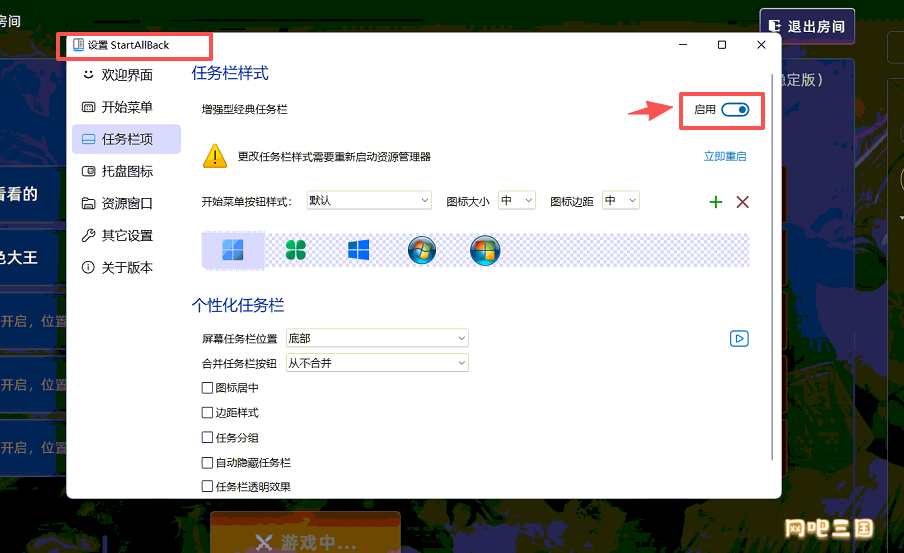
Task: Click the 更改任务栏样式需要重新启动资源管理器 warning text
Action: pyautogui.click(x=334, y=157)
